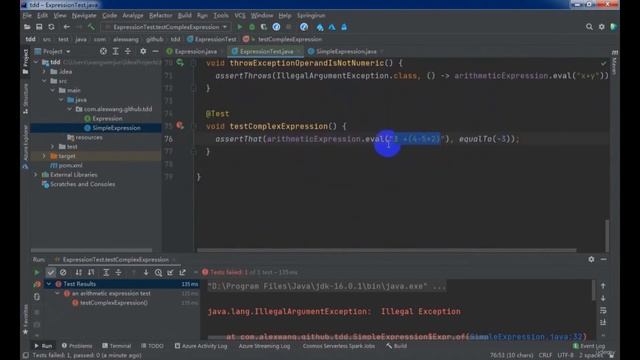
Task: Rerun tests with green play in Run panel
Action: click(x=37, y=272)
